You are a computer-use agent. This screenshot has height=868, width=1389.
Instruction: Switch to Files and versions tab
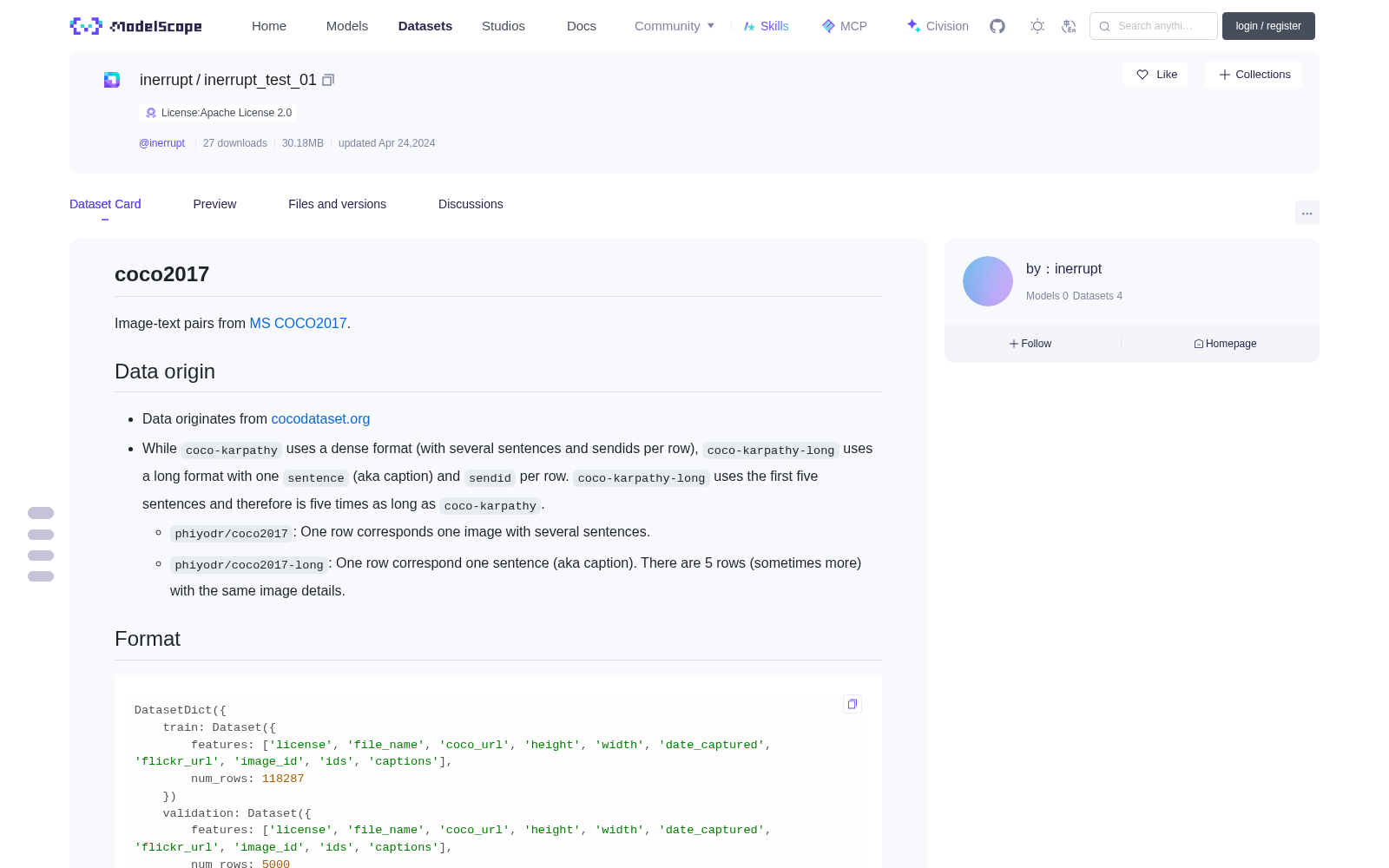[337, 204]
